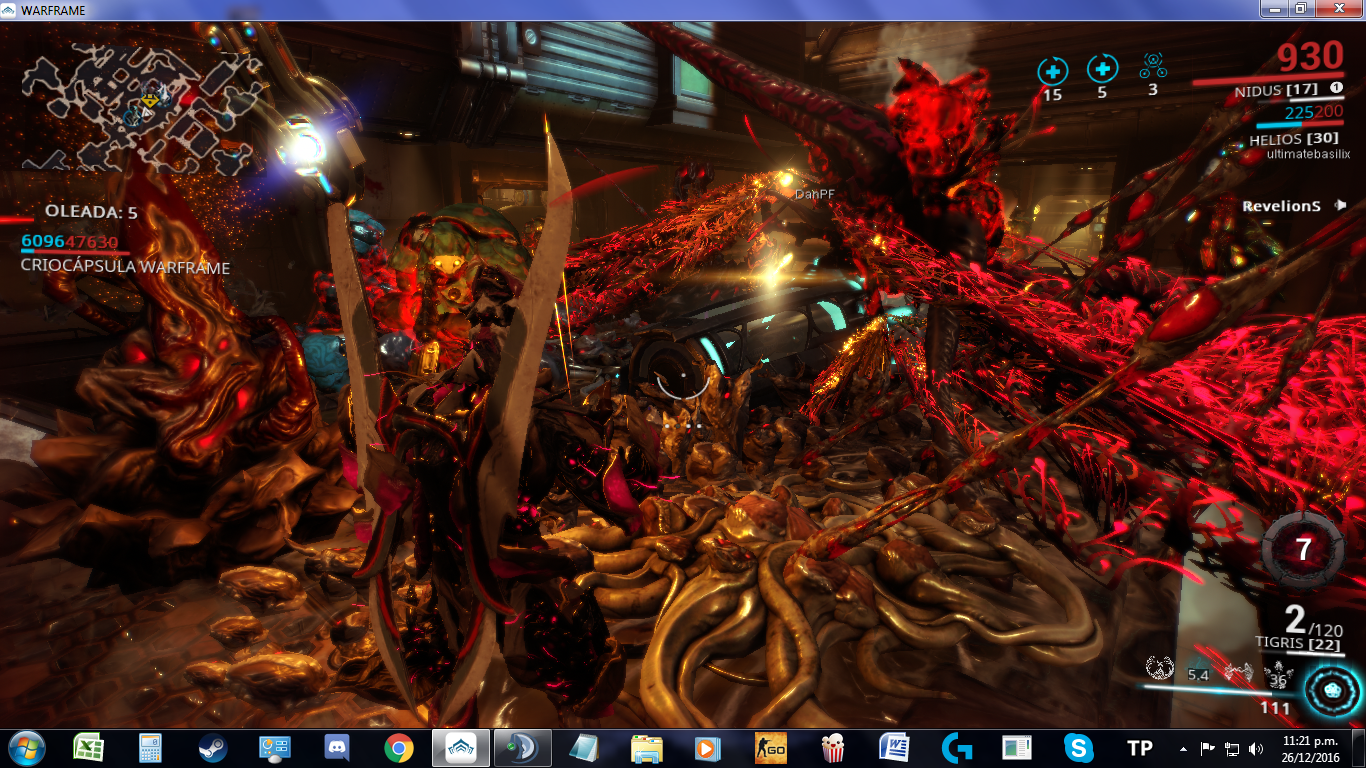Click the first healing buff icon showing 15
The width and height of the screenshot is (1366, 768).
pos(1052,71)
